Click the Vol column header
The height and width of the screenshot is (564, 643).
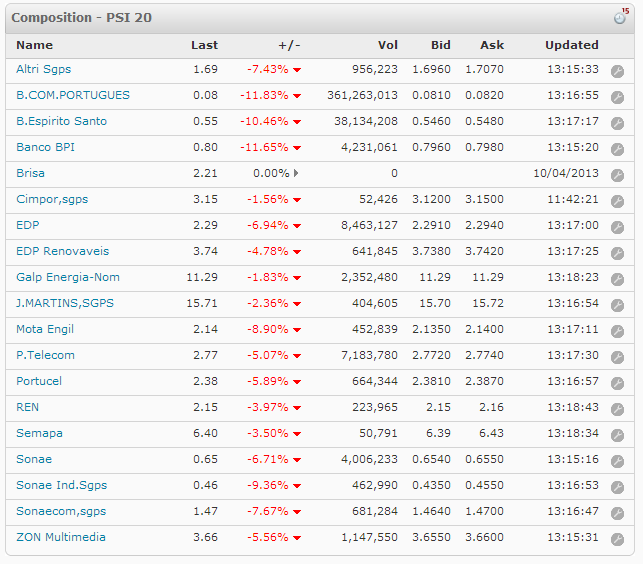tap(388, 45)
